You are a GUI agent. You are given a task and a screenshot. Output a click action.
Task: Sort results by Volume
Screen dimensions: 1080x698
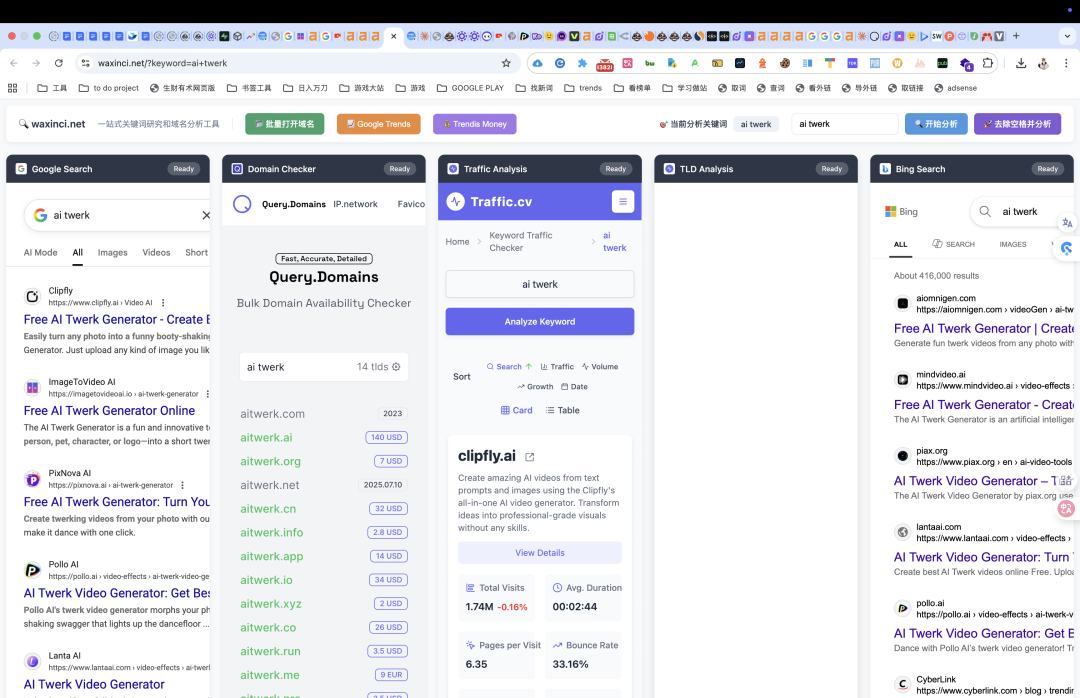pos(600,367)
